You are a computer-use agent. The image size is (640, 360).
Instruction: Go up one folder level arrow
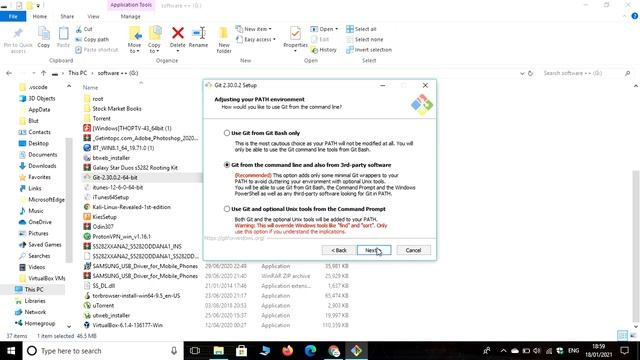click(43, 73)
